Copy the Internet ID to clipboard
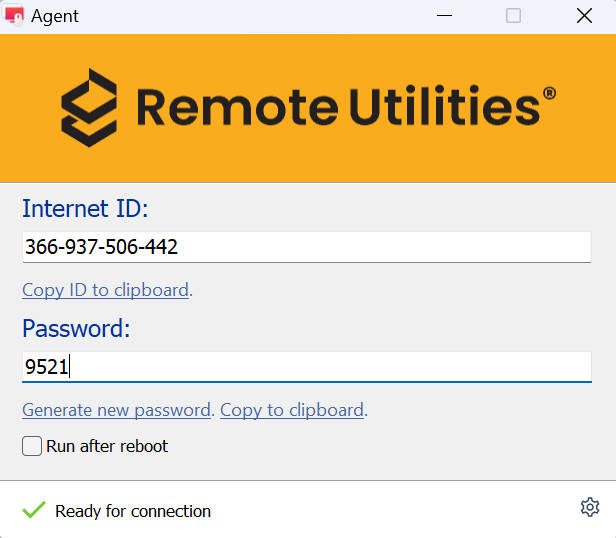616x538 pixels. point(105,290)
